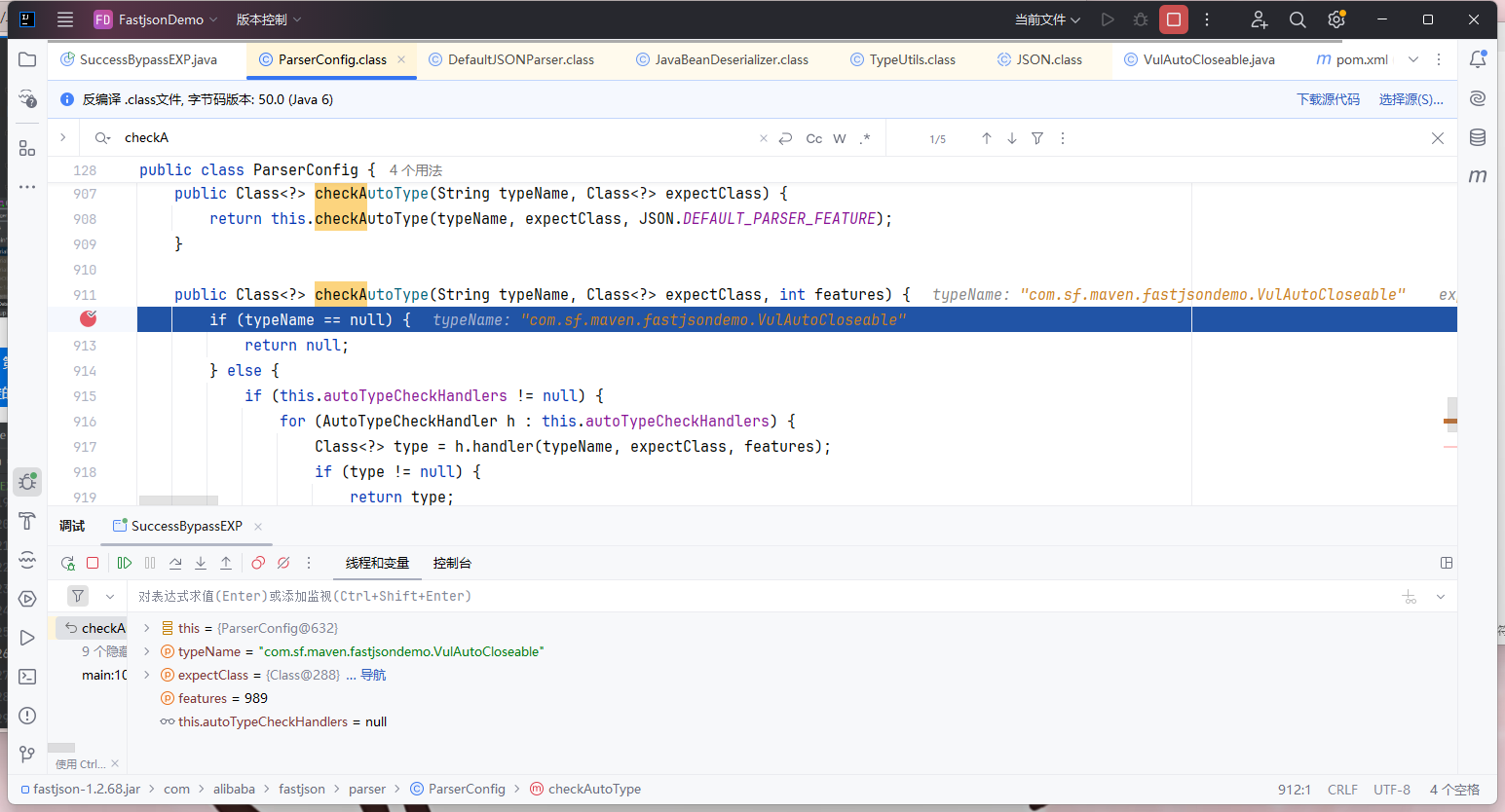Click the evaluate expression input field
Image resolution: width=1505 pixels, height=812 pixels.
pos(760,596)
